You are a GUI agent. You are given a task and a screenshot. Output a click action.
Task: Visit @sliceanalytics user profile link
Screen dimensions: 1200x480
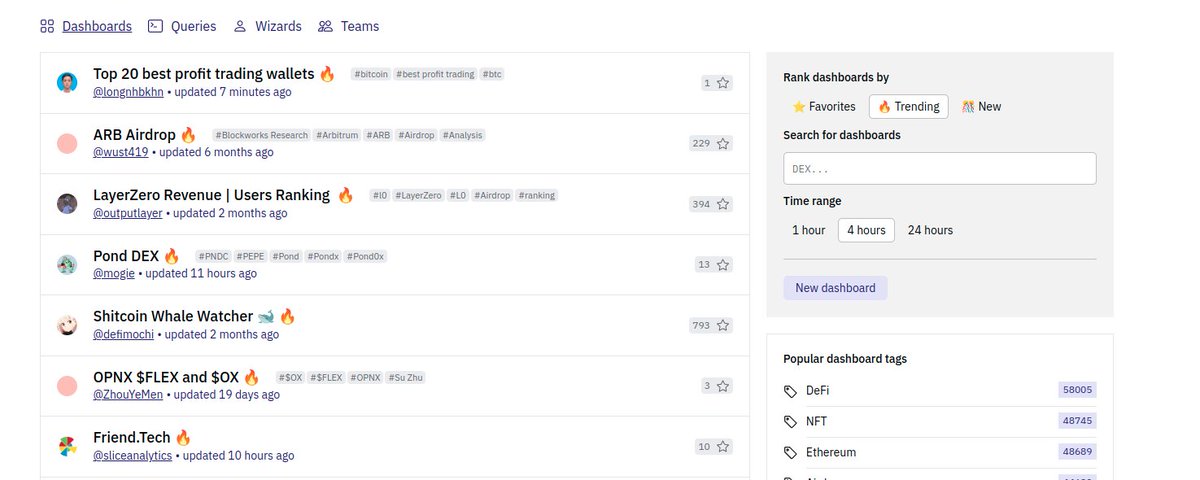click(x=133, y=455)
